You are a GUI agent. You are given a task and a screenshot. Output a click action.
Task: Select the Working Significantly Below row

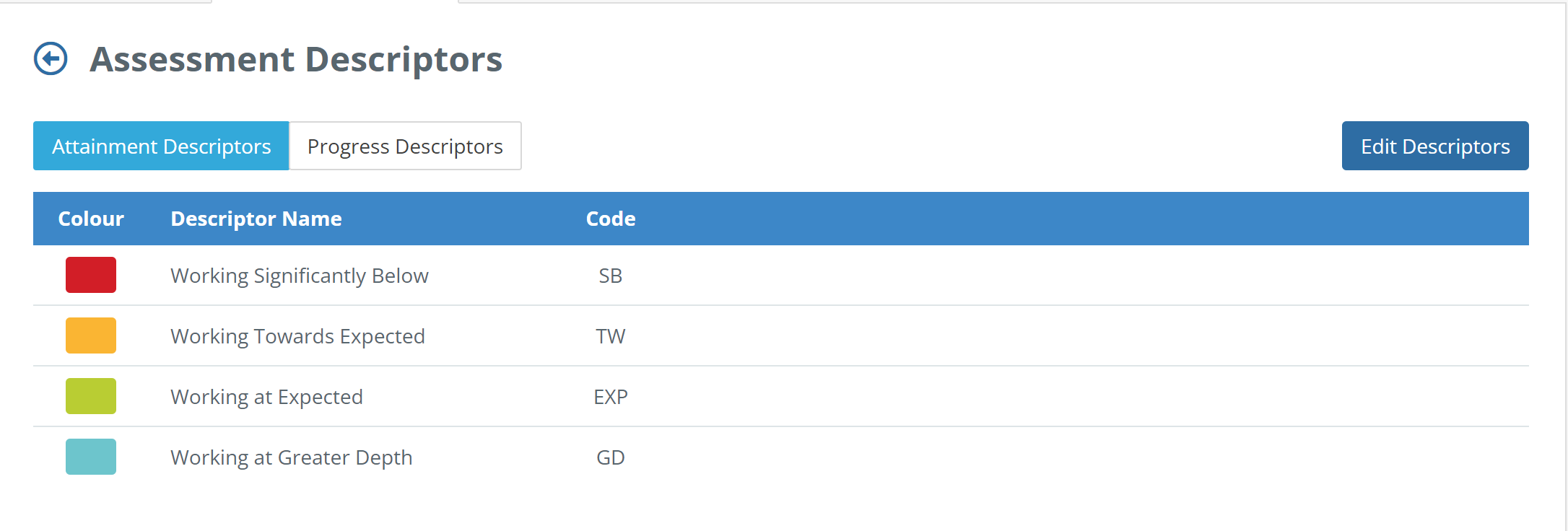781,275
